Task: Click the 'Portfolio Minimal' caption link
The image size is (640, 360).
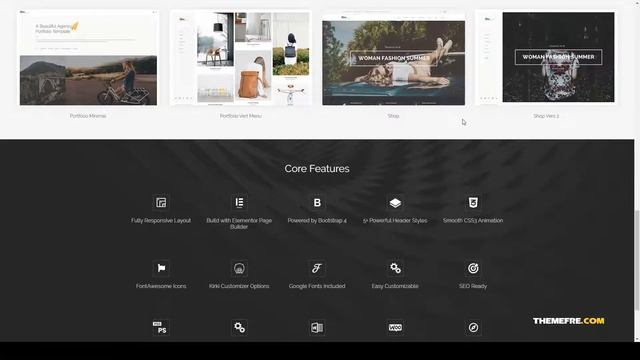Action: (88, 116)
